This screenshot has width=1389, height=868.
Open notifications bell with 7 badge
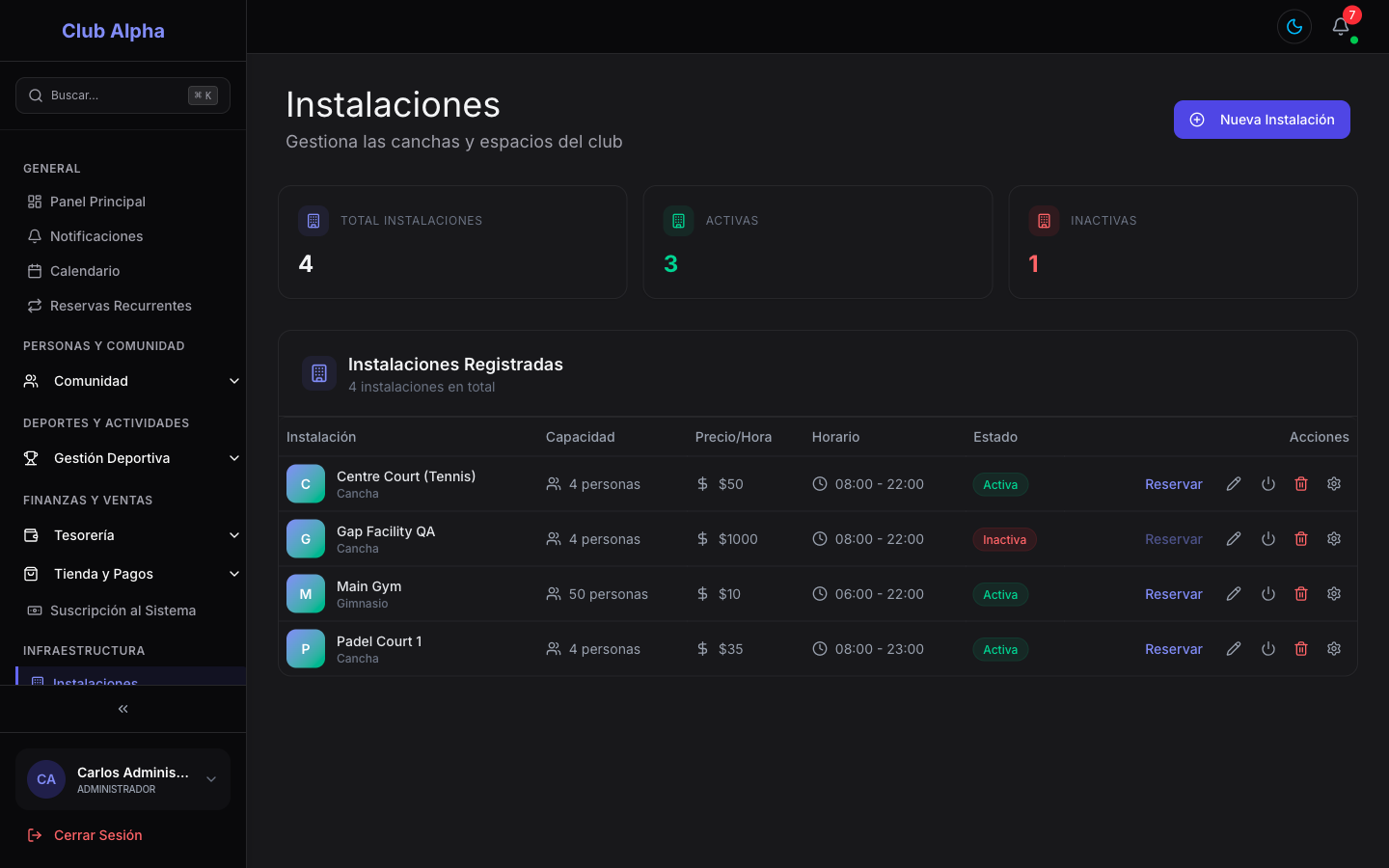1341,27
